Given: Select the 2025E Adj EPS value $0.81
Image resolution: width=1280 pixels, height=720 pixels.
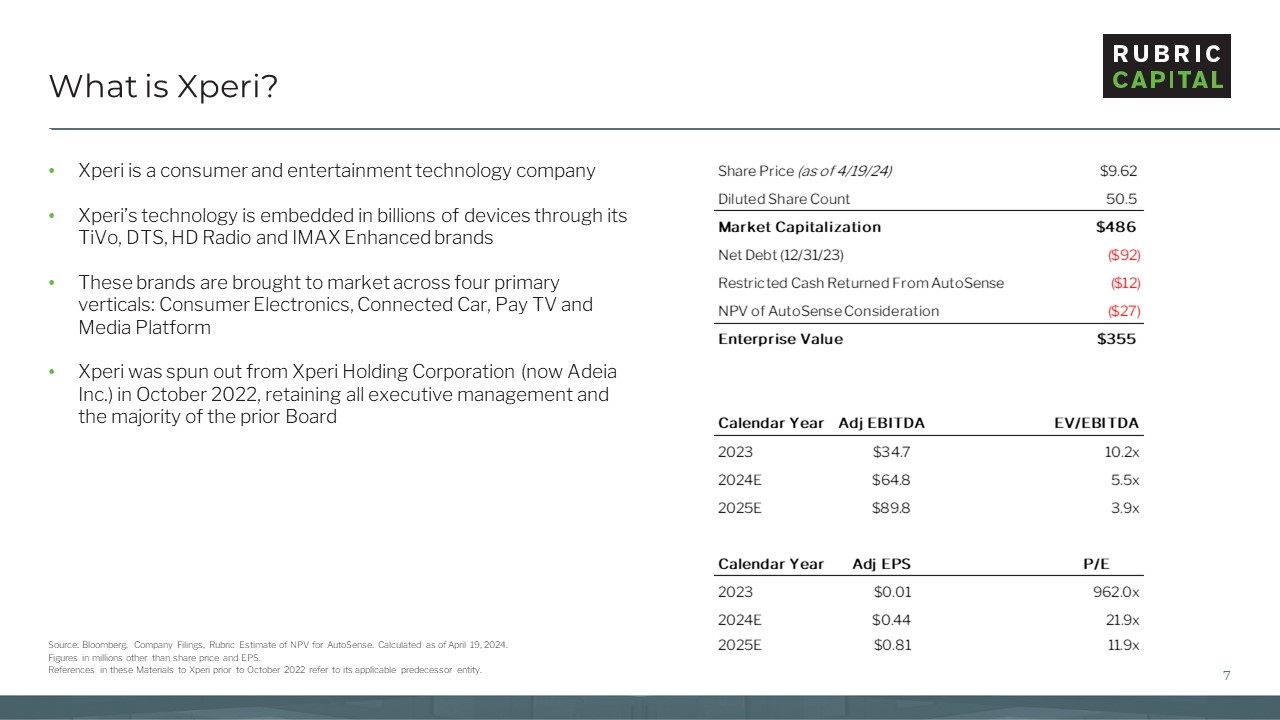Looking at the screenshot, I should (892, 645).
